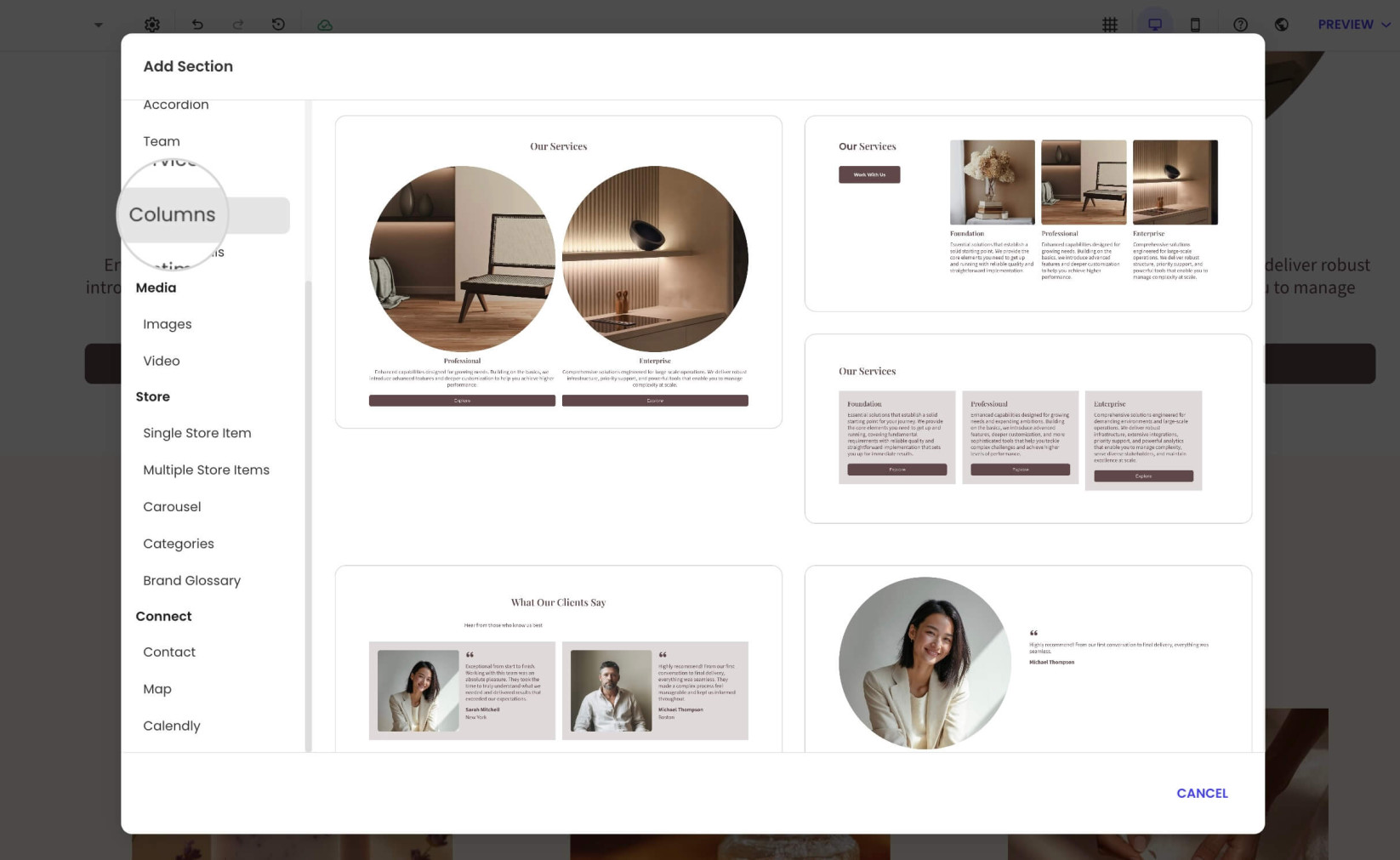This screenshot has width=1400, height=860.
Task: Click the undo arrow icon
Action: [x=197, y=25]
